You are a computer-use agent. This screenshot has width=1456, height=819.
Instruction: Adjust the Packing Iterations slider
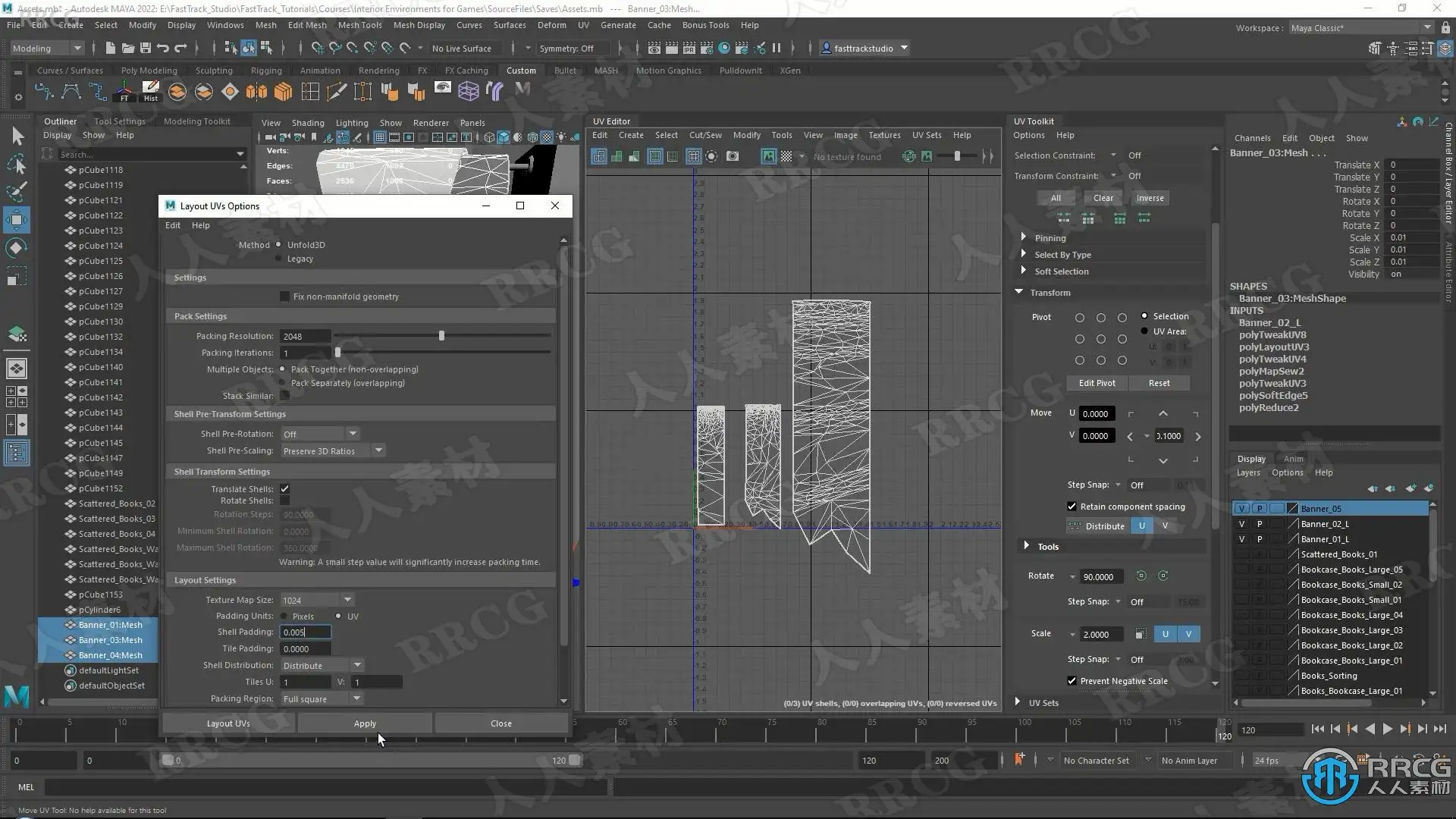pos(337,353)
